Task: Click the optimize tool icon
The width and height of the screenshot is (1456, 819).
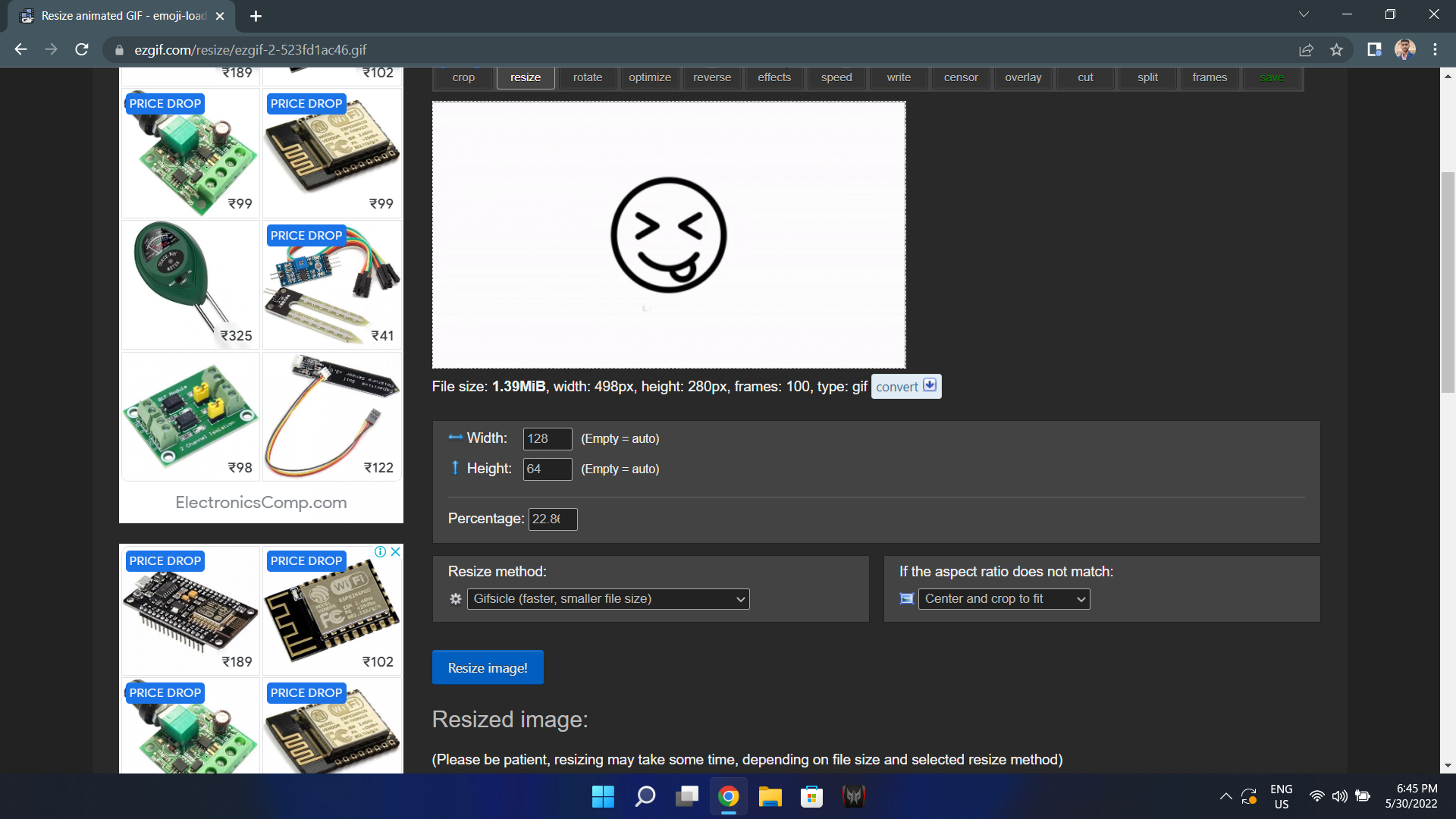Action: (x=649, y=78)
